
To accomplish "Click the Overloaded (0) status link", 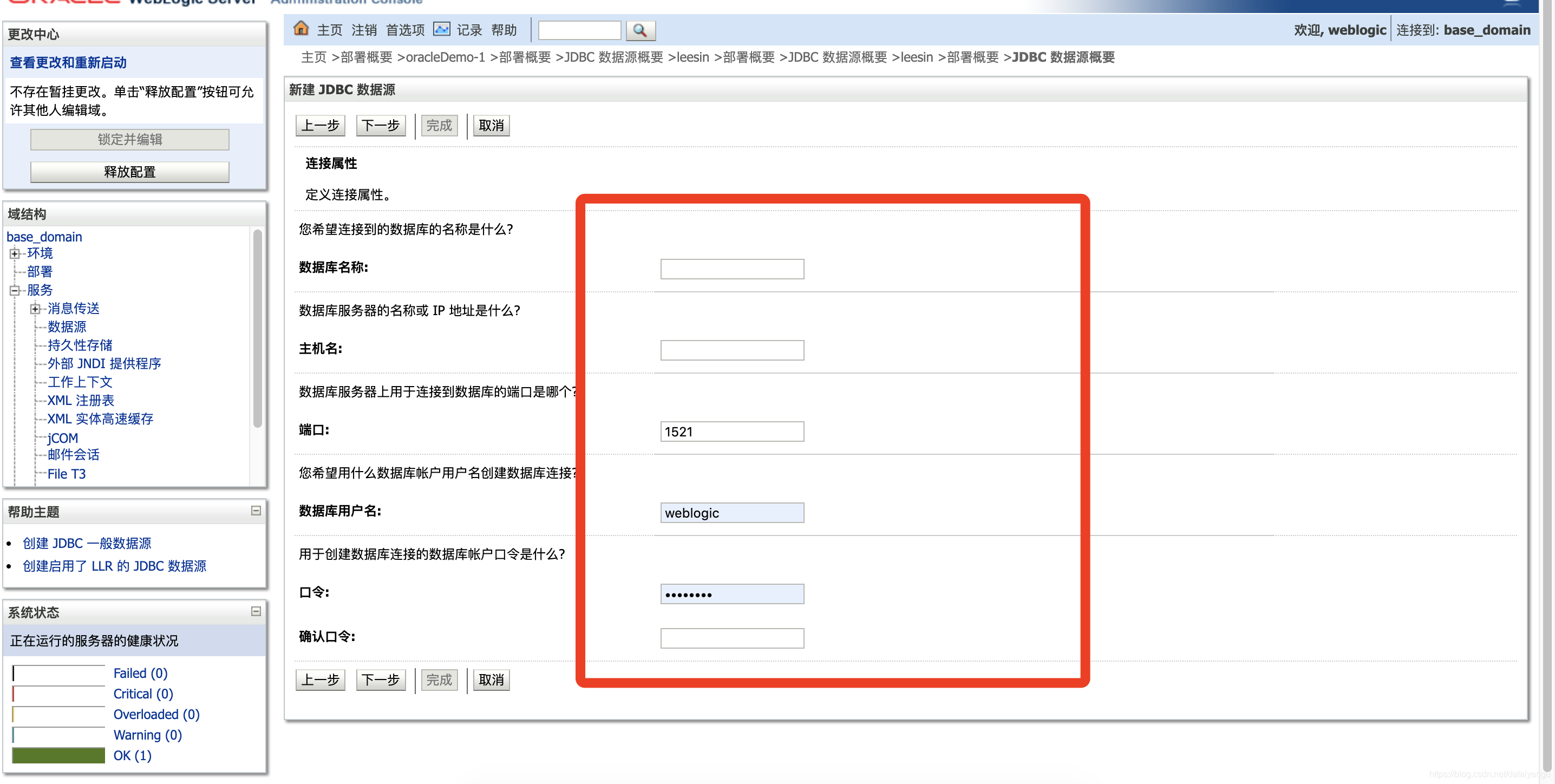I will tap(156, 715).
